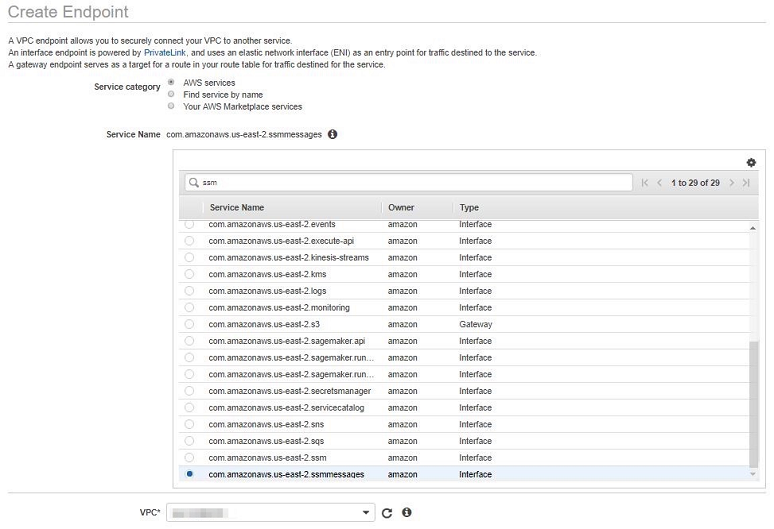Screen dimensions: 774x529
Task: Select the logs service radio button
Action: point(189,291)
